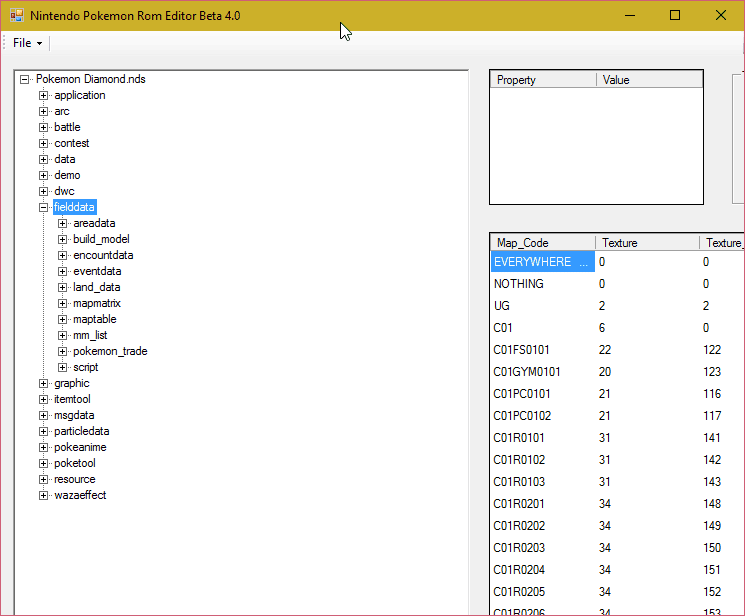This screenshot has width=745, height=616.
Task: Select the encountdata tree label
Action: tap(103, 255)
